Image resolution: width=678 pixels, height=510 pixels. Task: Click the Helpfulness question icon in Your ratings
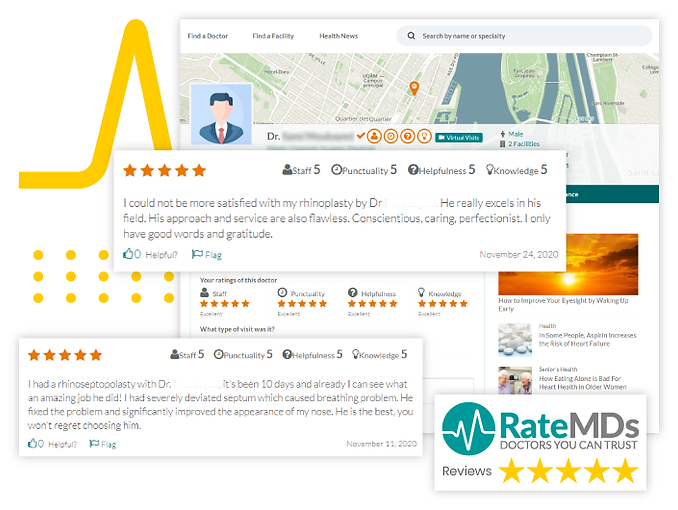click(352, 292)
